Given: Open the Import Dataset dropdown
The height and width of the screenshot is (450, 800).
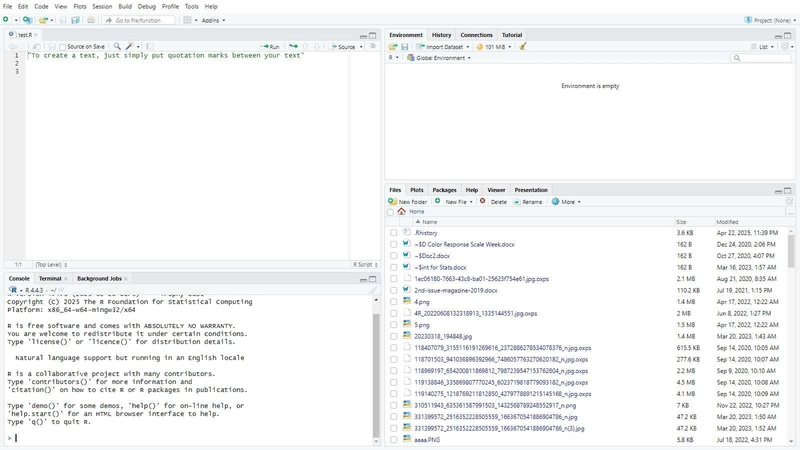Looking at the screenshot, I should click(x=442, y=46).
